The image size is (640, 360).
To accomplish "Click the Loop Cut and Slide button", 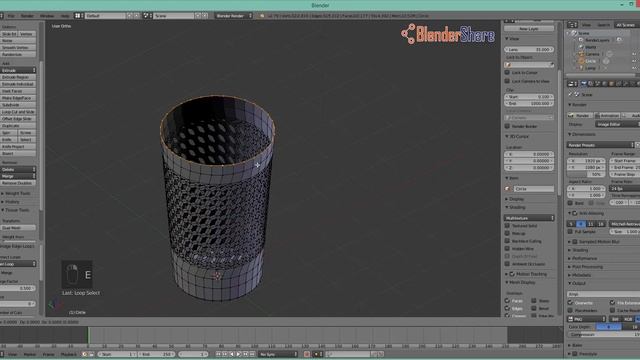I will pos(18,111).
